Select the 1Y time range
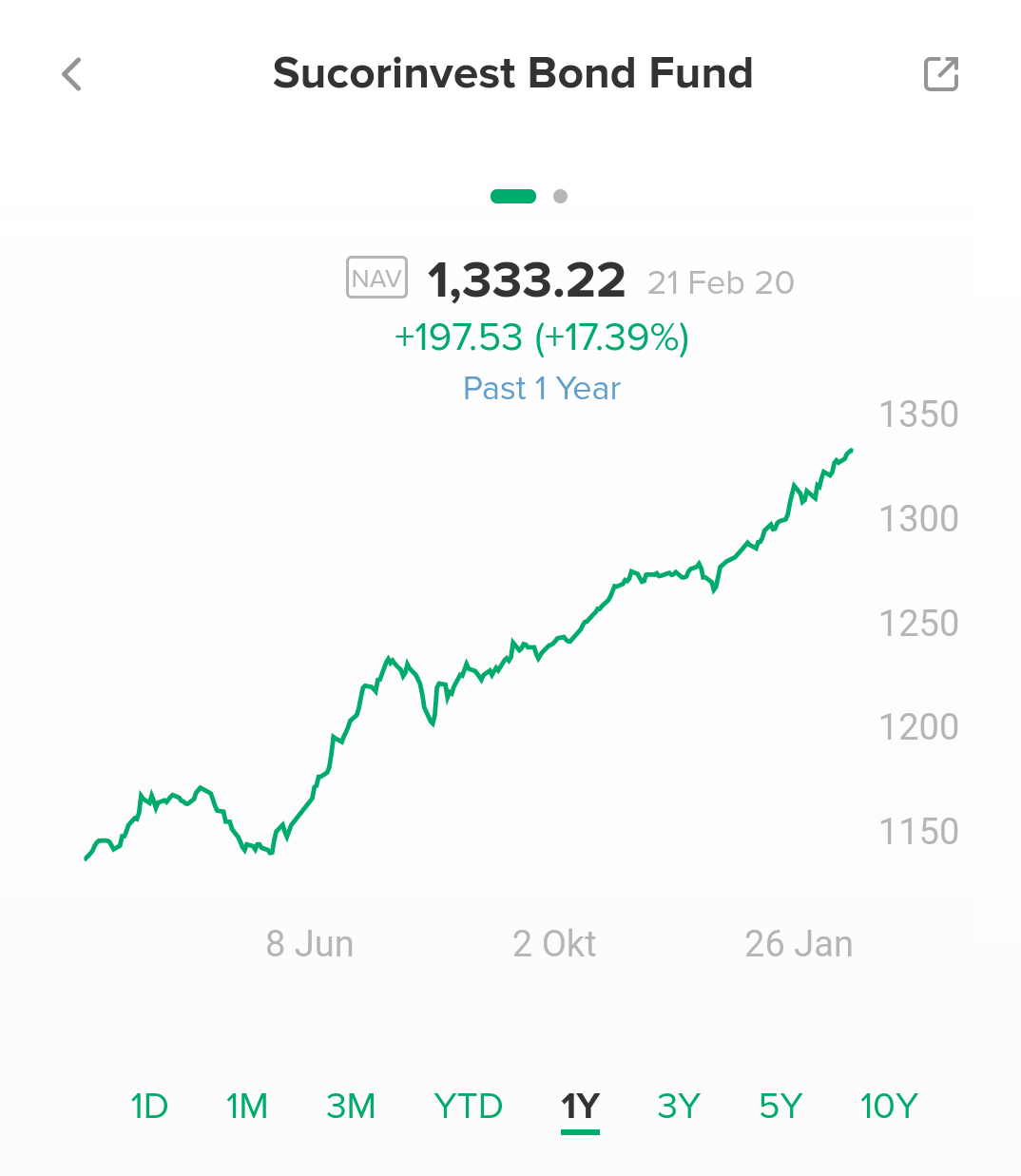 point(580,1107)
